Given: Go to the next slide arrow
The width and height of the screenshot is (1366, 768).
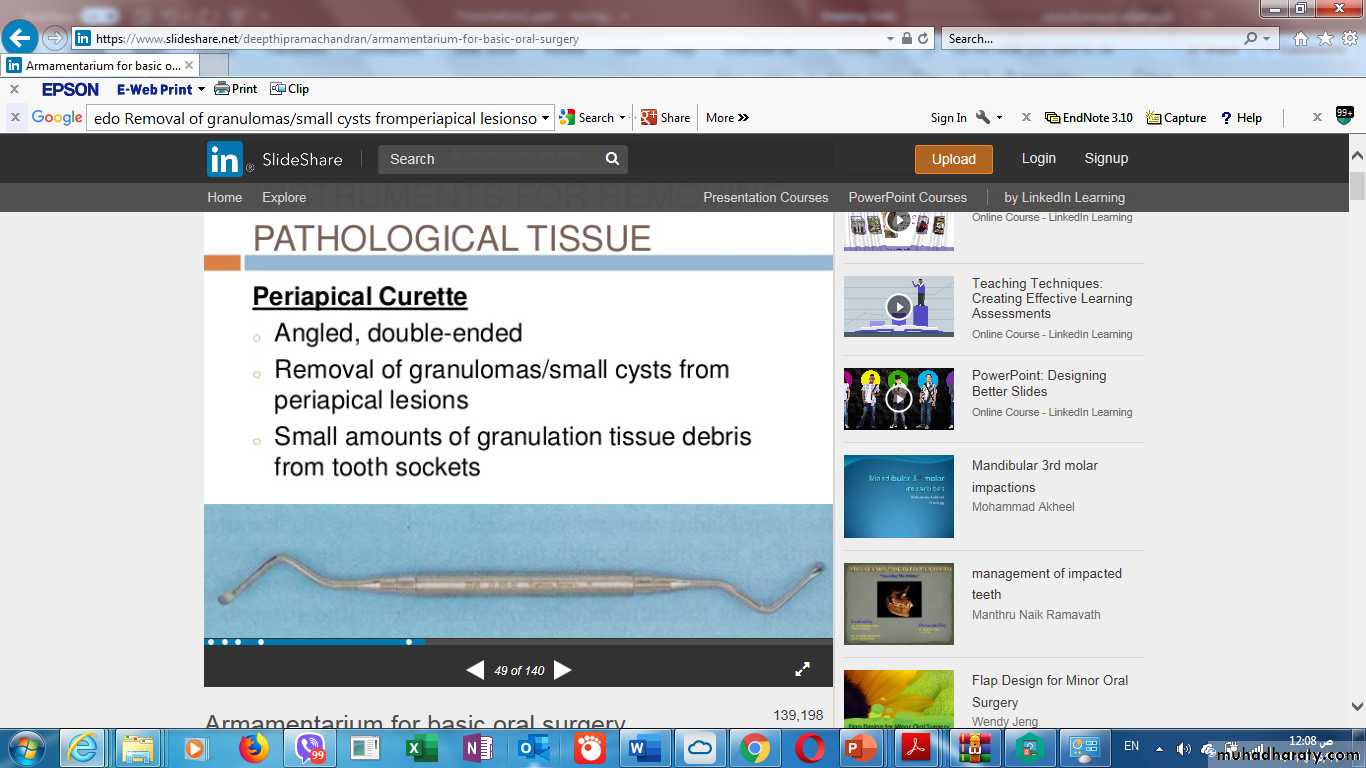Looking at the screenshot, I should pos(563,670).
